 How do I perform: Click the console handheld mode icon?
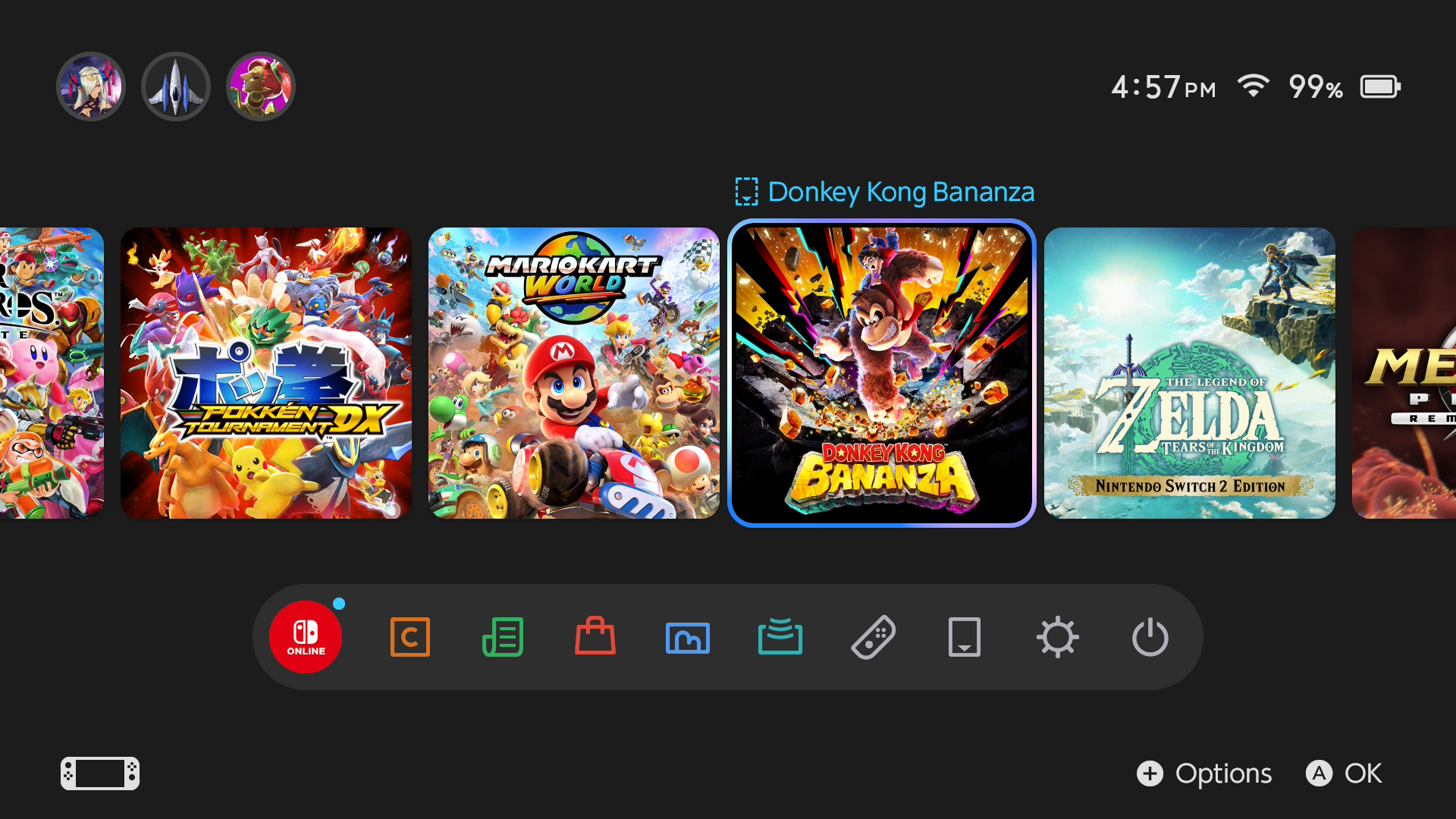coord(100,773)
